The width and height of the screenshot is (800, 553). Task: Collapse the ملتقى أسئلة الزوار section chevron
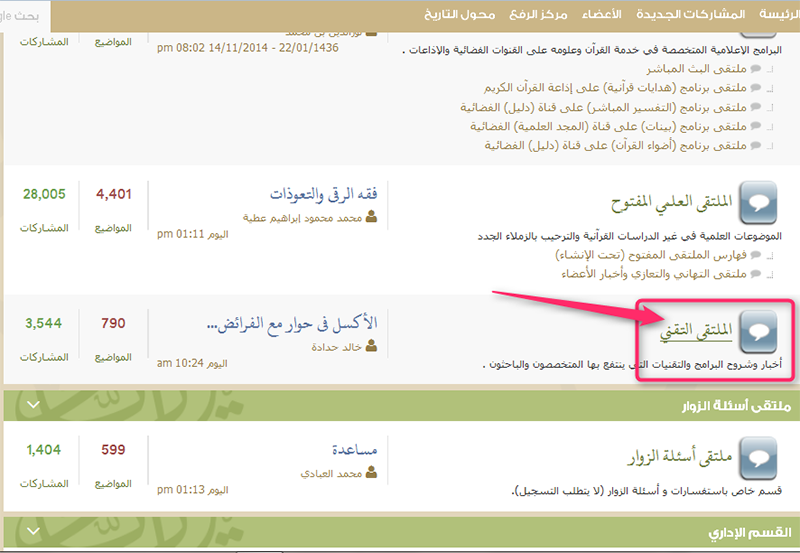click(32, 406)
